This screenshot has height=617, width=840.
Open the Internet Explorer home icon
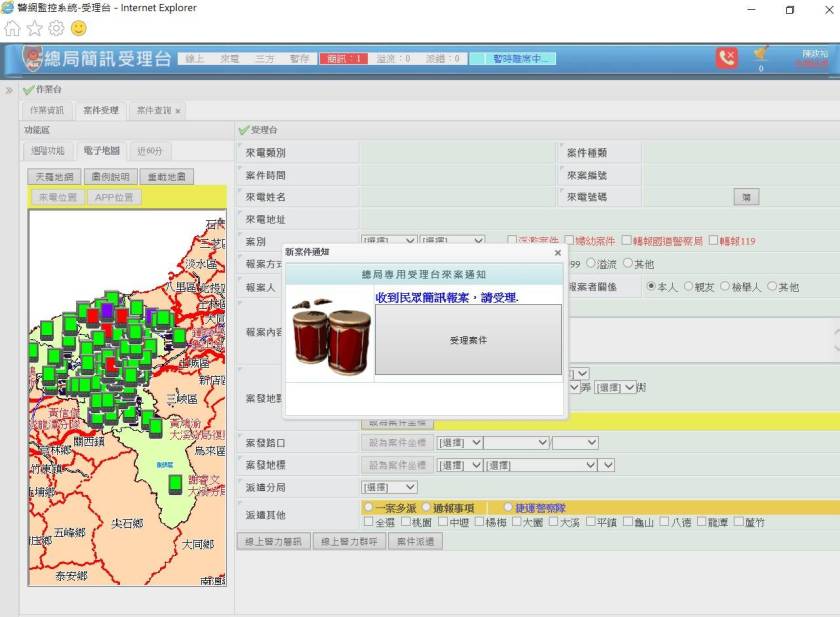tap(12, 28)
